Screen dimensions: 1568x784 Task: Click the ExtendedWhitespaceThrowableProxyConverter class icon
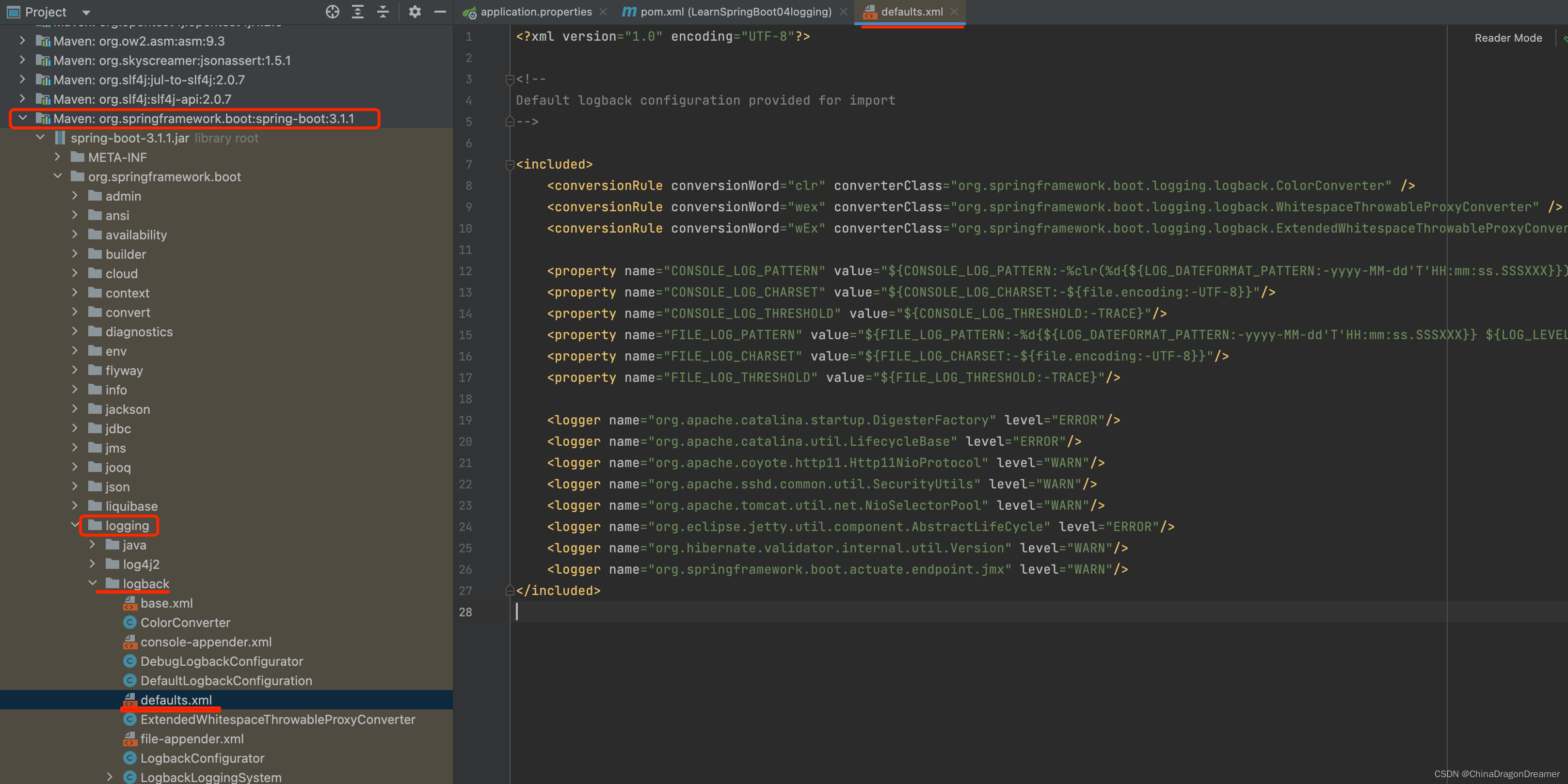tap(129, 719)
